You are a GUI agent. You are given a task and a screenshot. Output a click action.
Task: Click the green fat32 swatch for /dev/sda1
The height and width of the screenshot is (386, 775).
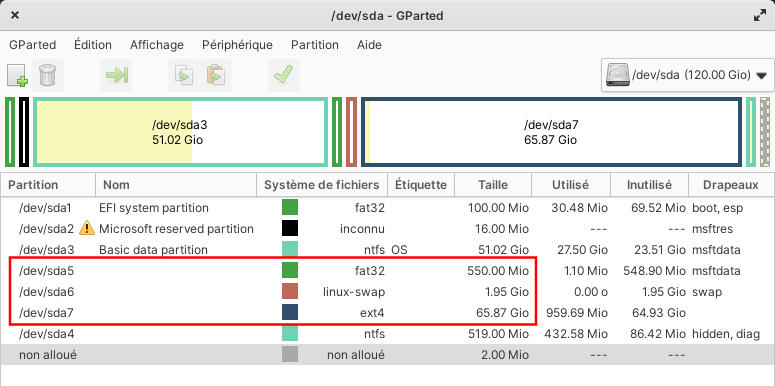tap(290, 208)
